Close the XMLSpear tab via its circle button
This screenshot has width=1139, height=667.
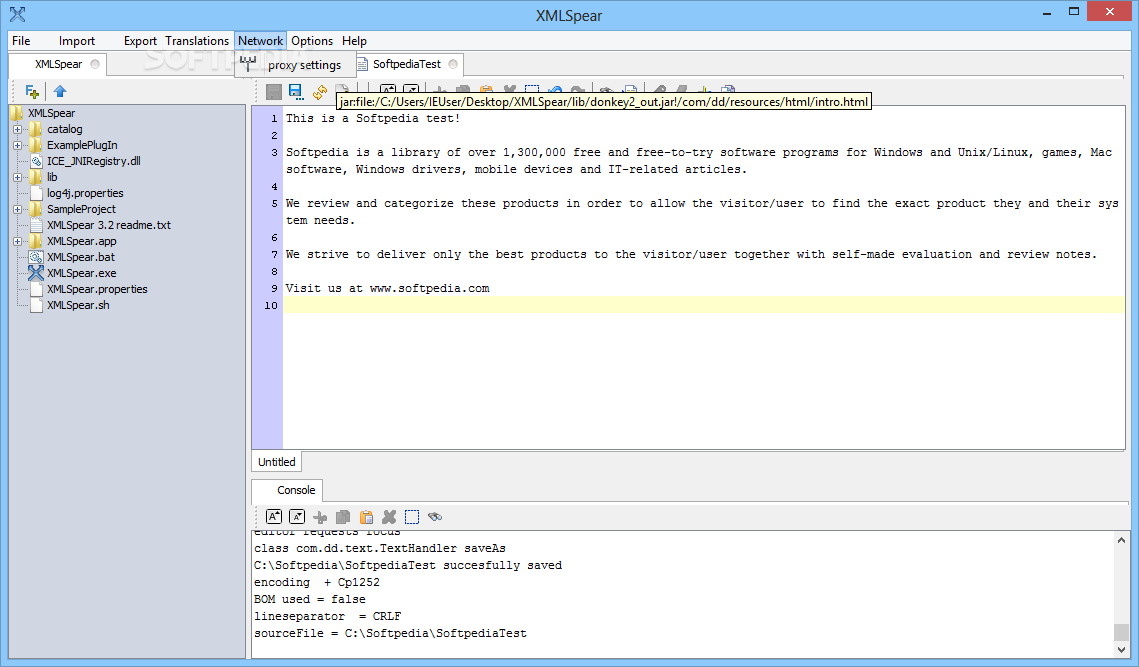tap(95, 64)
